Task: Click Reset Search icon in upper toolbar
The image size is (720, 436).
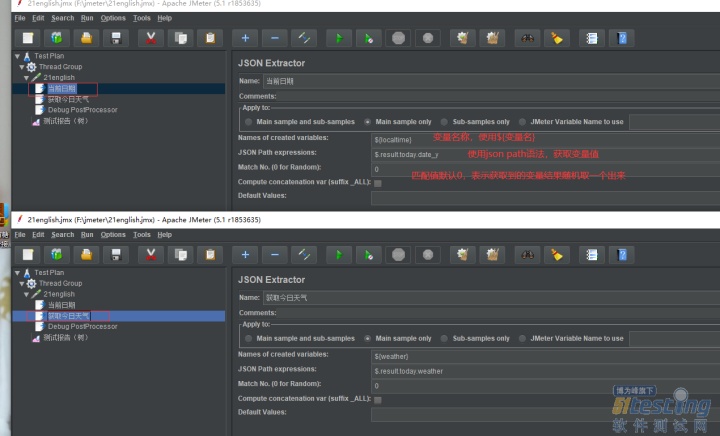Action: click(x=557, y=38)
